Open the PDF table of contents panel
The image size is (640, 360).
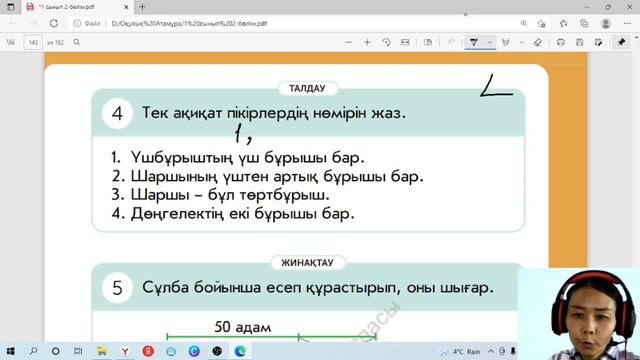pos(11,42)
